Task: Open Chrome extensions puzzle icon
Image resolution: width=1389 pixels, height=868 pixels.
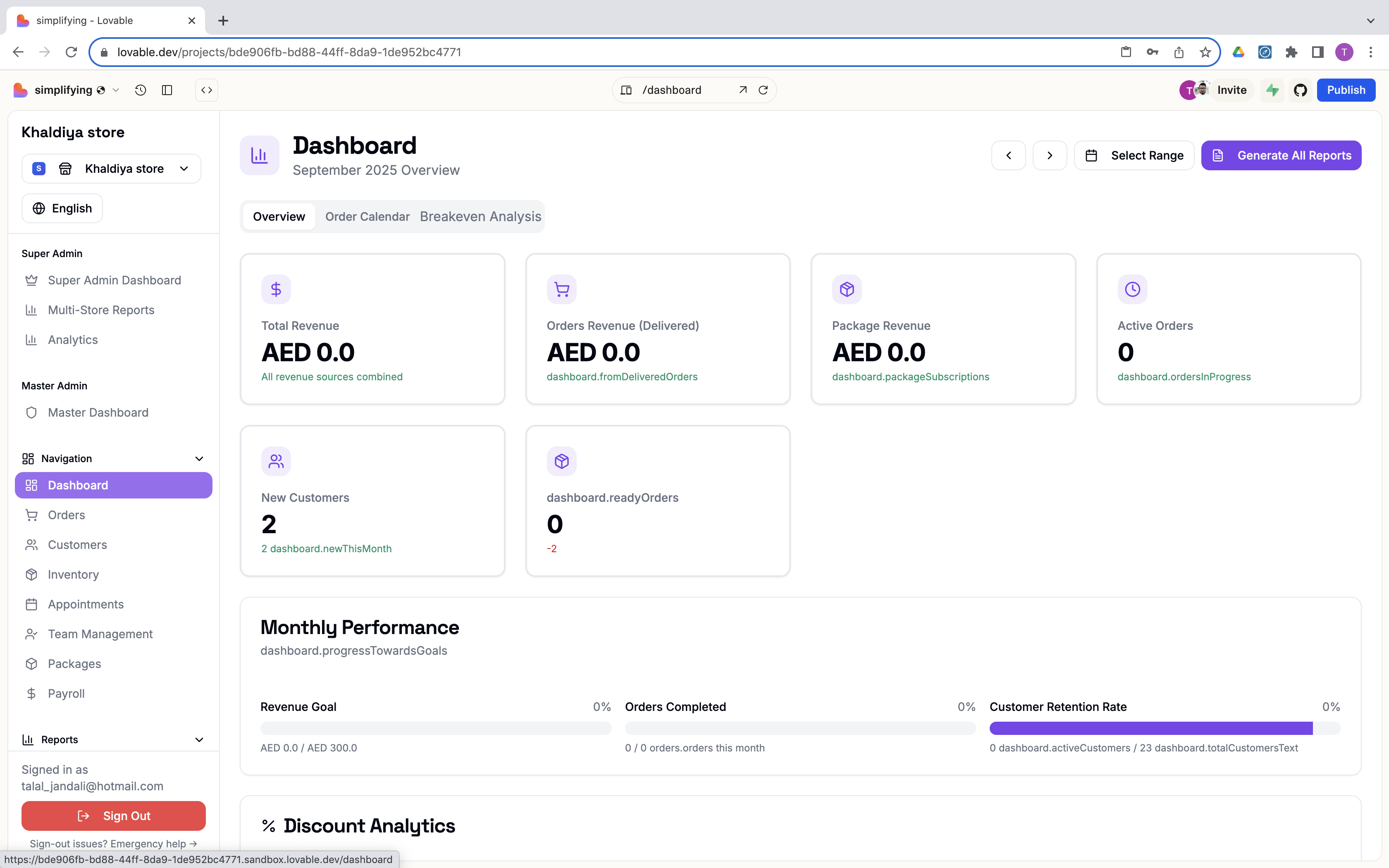Action: click(x=1291, y=52)
